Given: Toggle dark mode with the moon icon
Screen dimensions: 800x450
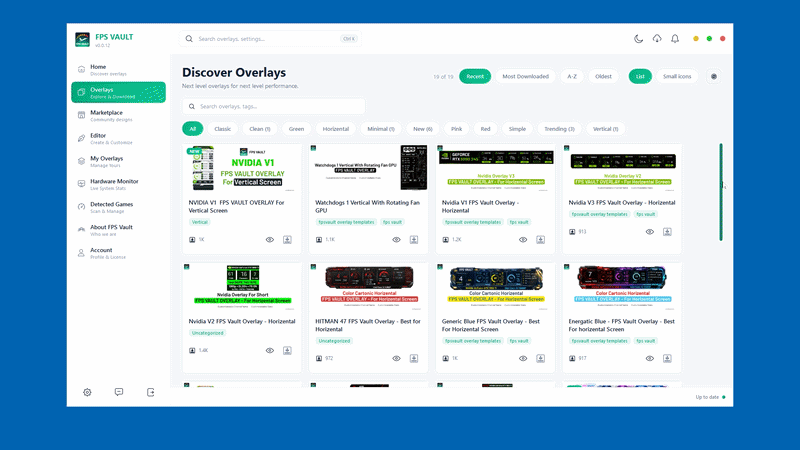Looking at the screenshot, I should point(638,39).
